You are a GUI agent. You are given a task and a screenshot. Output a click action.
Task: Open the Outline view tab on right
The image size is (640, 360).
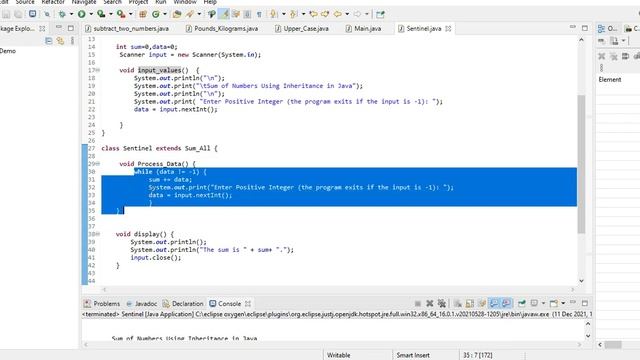coord(607,29)
